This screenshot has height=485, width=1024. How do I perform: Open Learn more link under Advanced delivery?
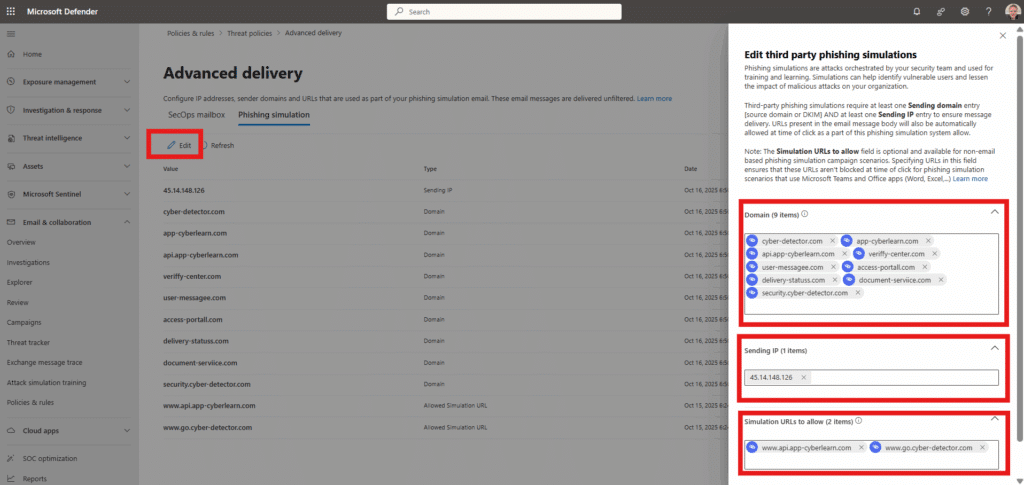pos(654,99)
